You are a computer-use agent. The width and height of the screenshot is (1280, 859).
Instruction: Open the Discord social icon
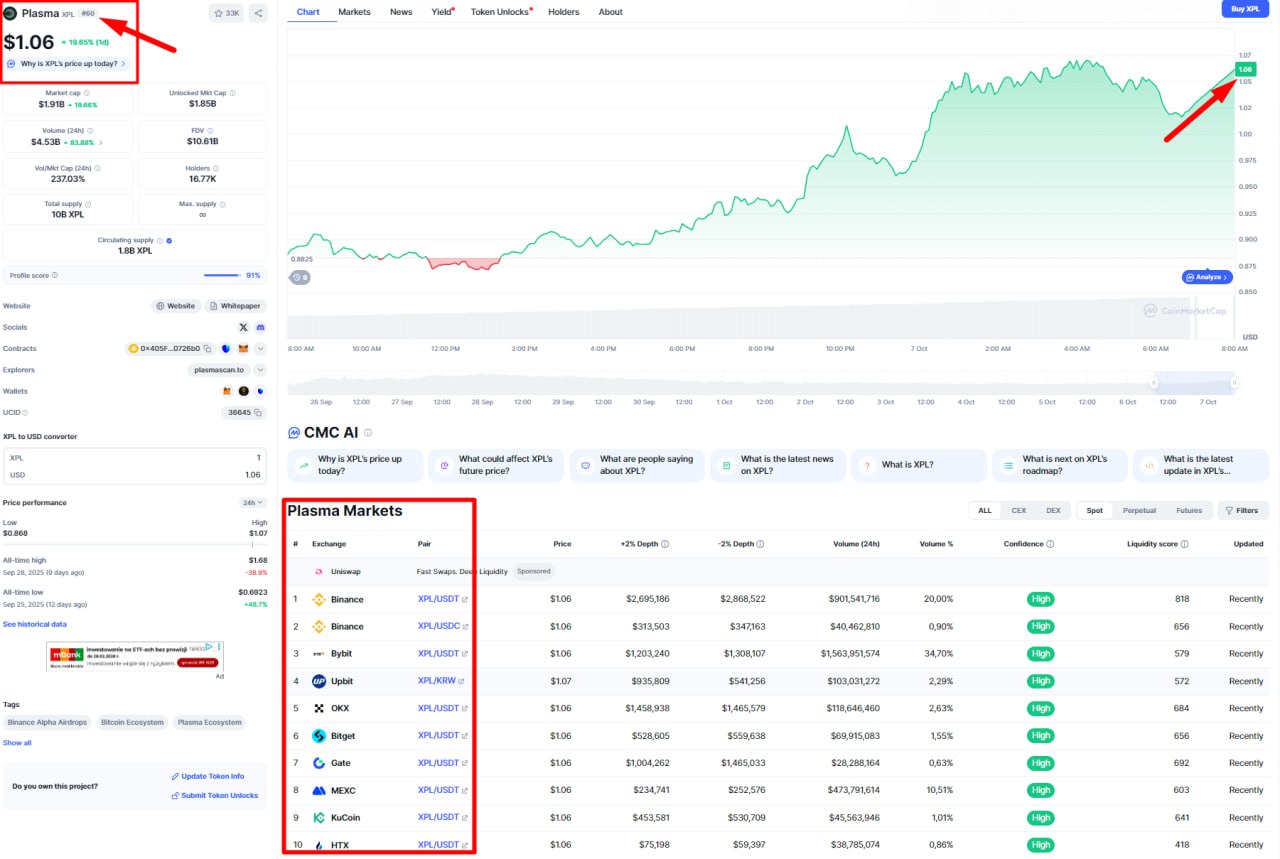click(x=260, y=327)
